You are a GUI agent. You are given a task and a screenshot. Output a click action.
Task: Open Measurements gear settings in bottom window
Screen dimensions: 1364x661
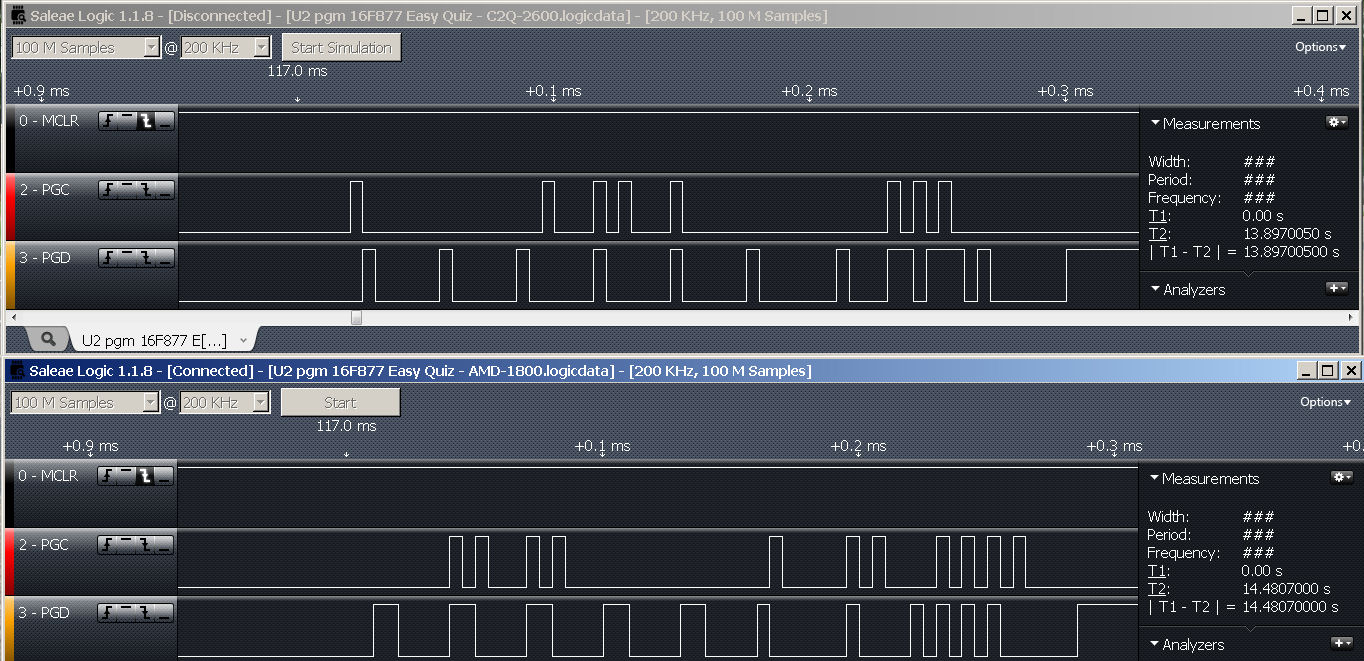[x=1341, y=477]
